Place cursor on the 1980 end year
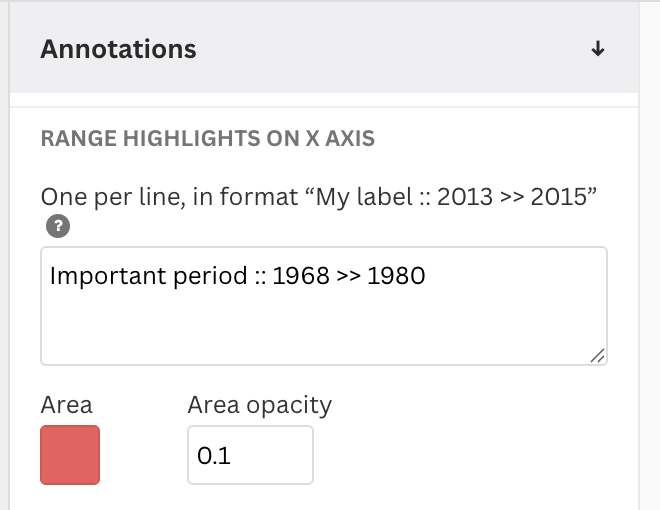This screenshot has width=660, height=510. coord(397,275)
